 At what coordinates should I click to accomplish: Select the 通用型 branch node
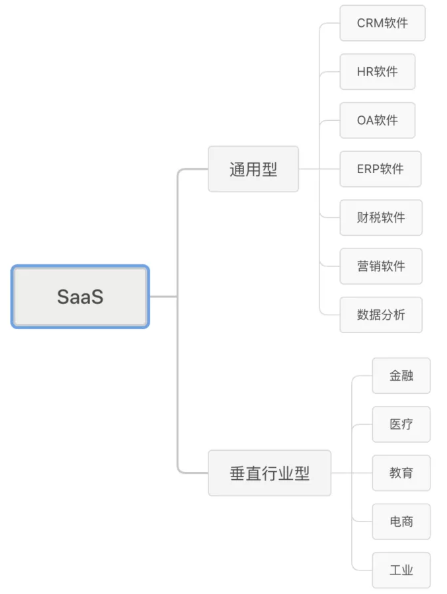point(253,169)
